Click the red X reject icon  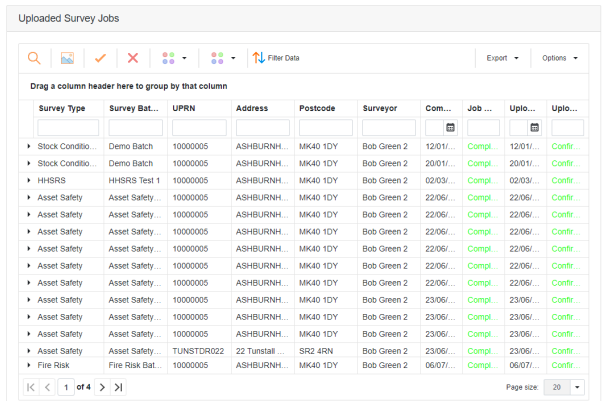pyautogui.click(x=132, y=58)
